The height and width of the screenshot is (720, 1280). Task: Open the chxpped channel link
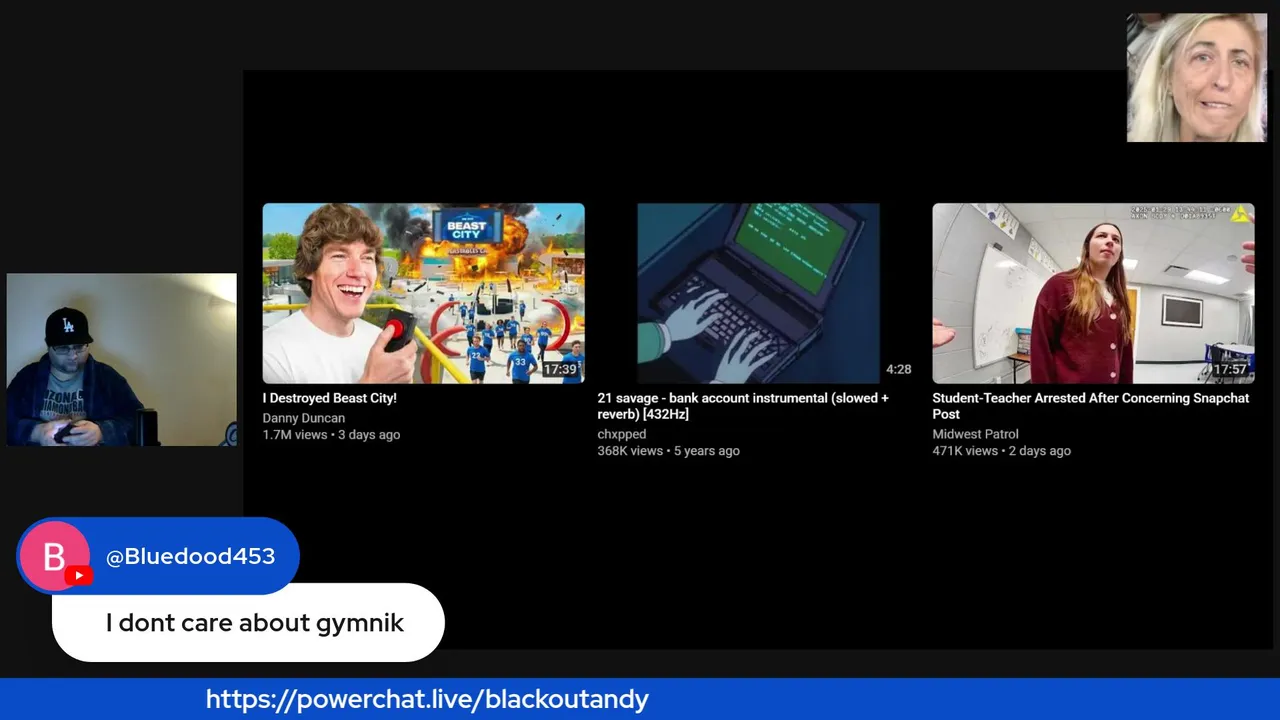[622, 434]
